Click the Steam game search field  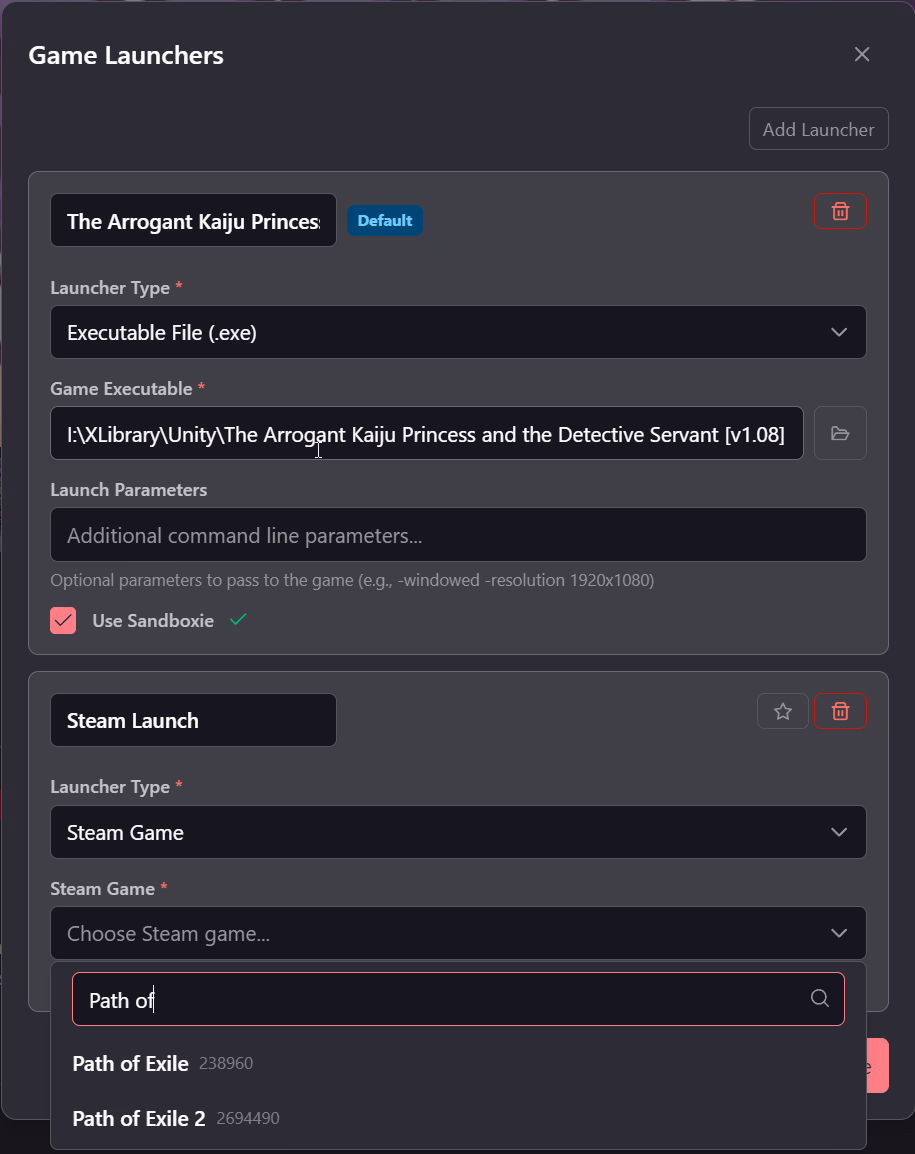coord(440,999)
